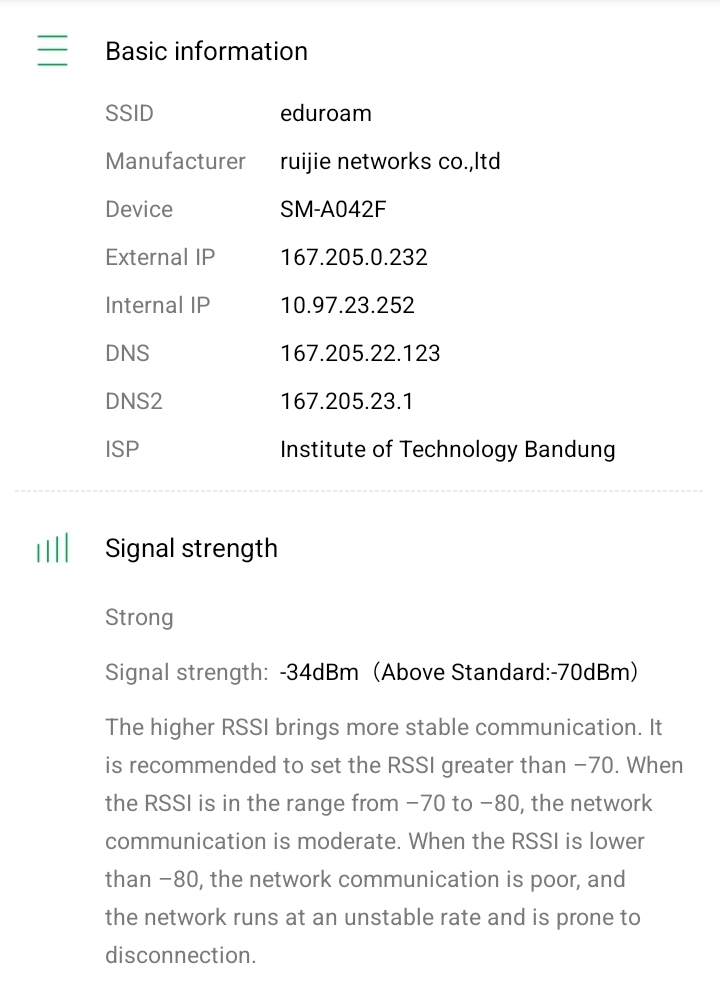Tap the Manufacturer field label
The width and height of the screenshot is (720, 986).
point(175,161)
